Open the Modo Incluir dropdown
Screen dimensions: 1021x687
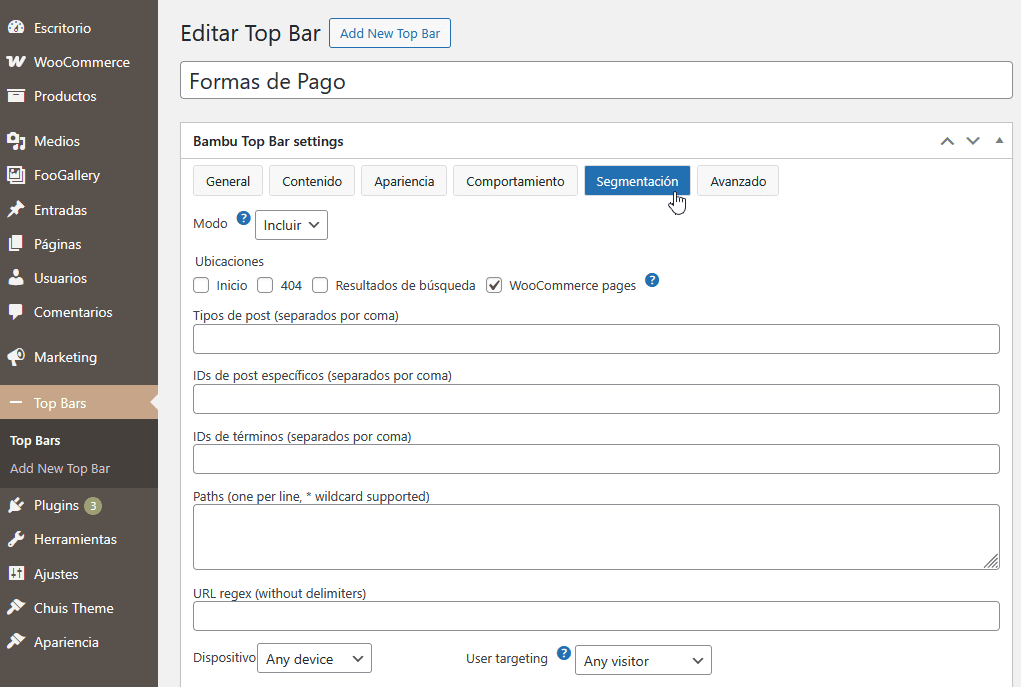(291, 225)
